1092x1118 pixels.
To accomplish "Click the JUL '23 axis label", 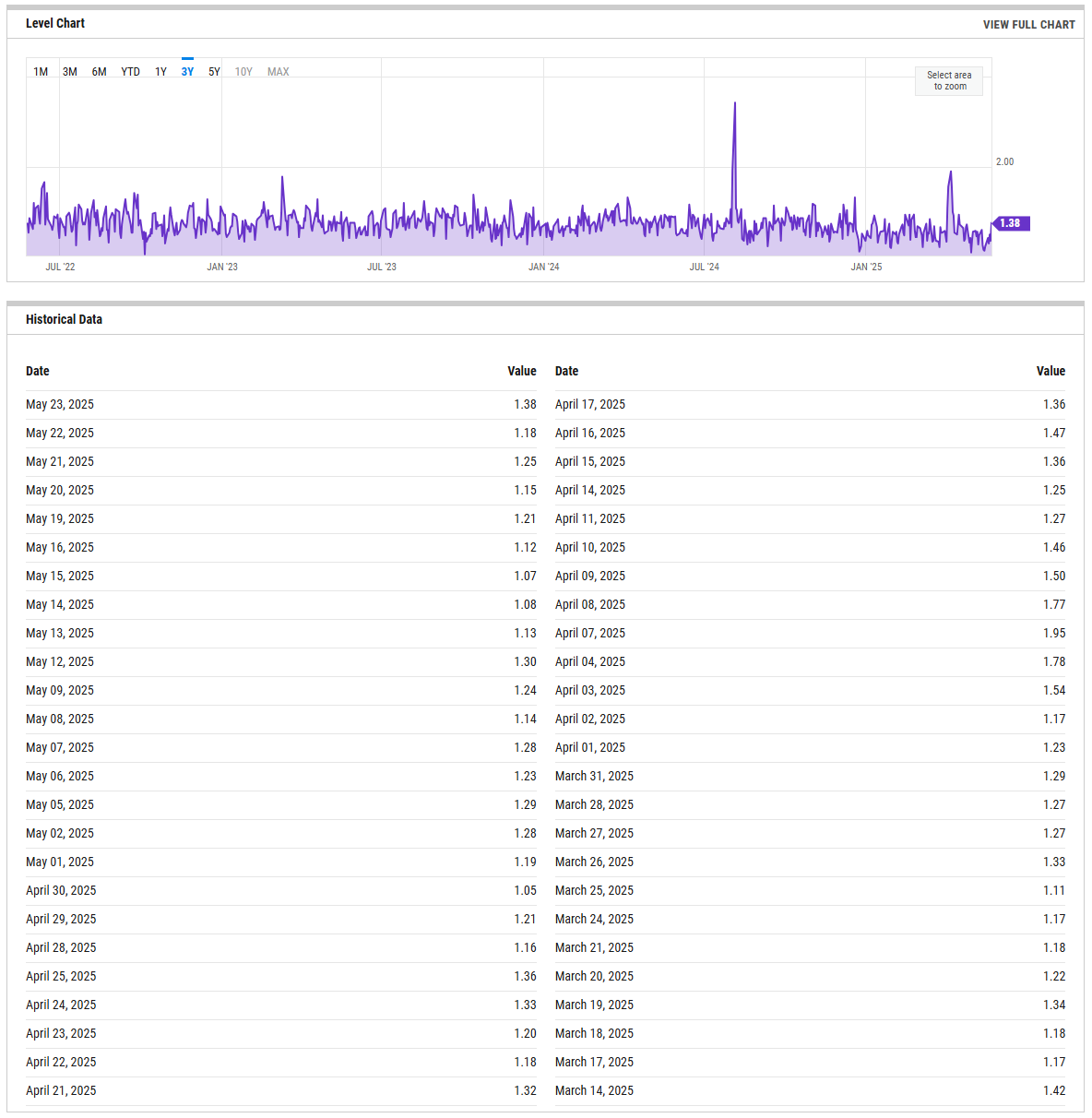I will pyautogui.click(x=382, y=267).
